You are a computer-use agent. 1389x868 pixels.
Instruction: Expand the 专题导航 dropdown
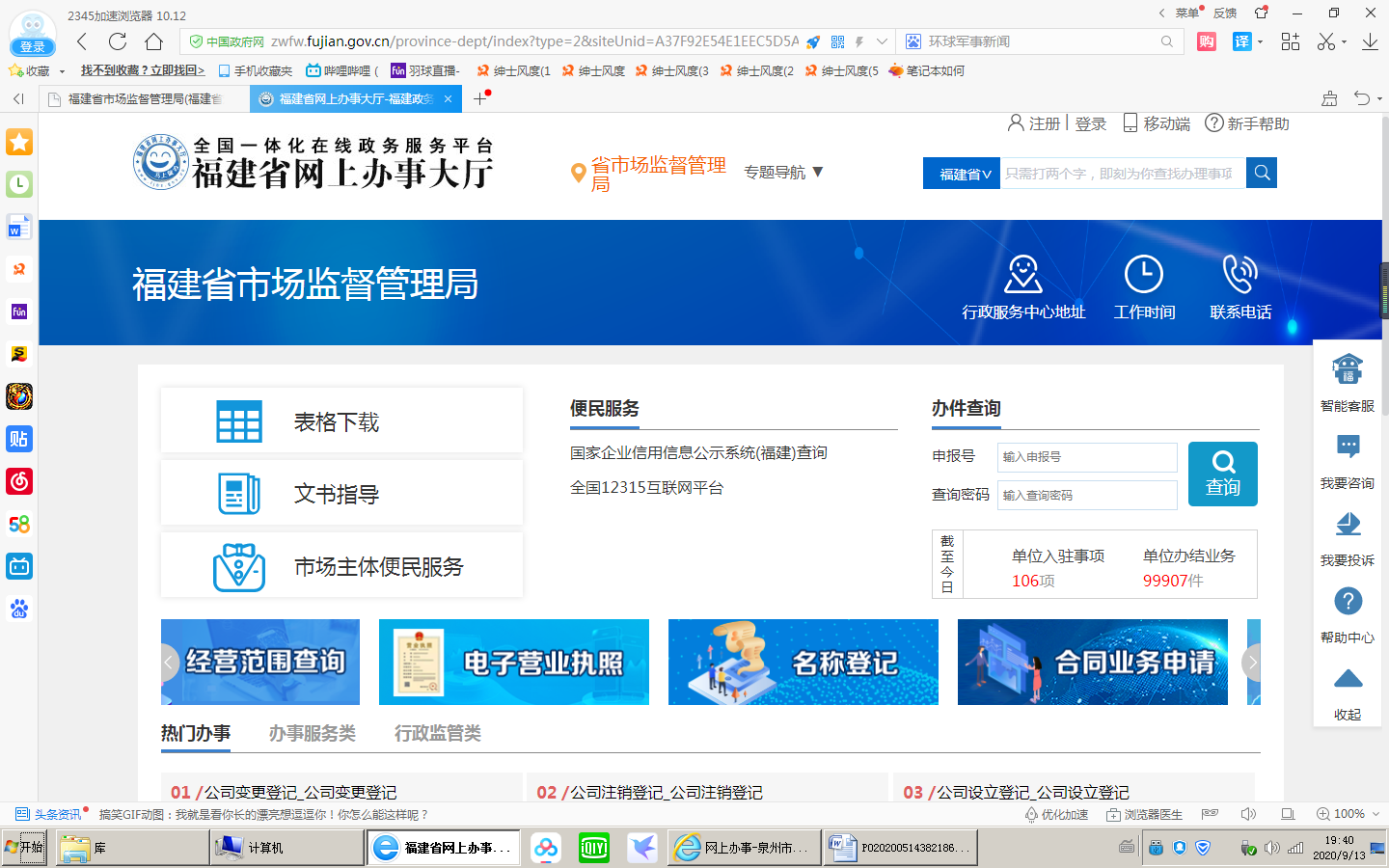[783, 172]
